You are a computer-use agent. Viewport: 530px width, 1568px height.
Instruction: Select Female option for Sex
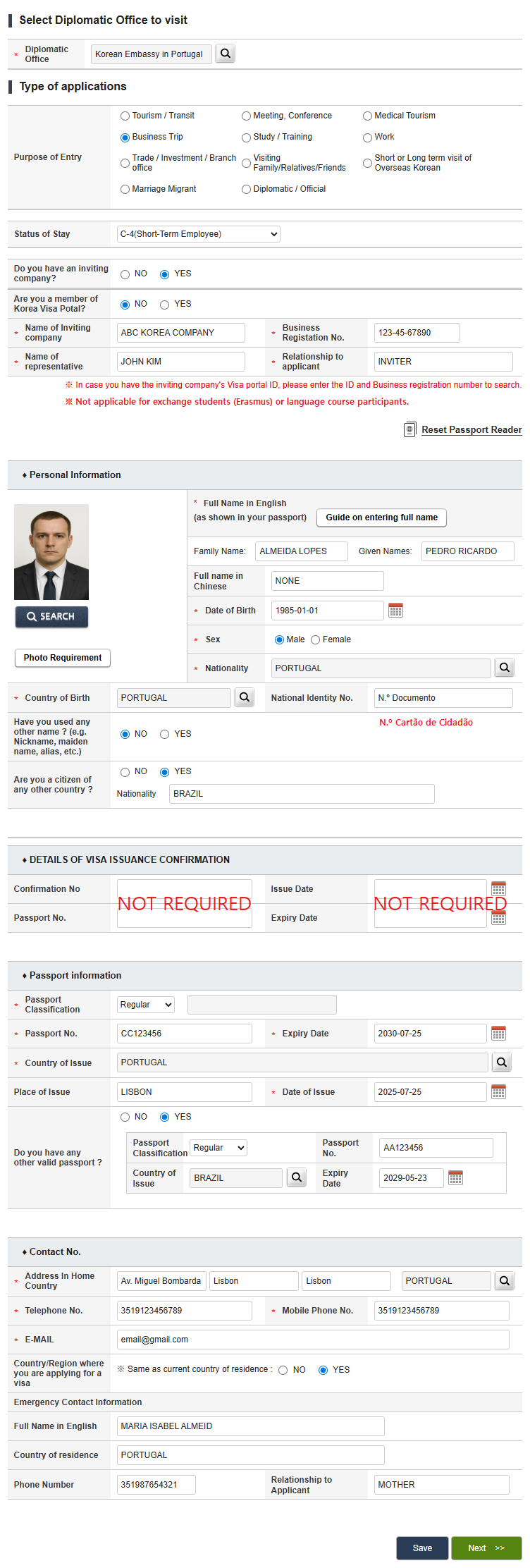(x=316, y=640)
